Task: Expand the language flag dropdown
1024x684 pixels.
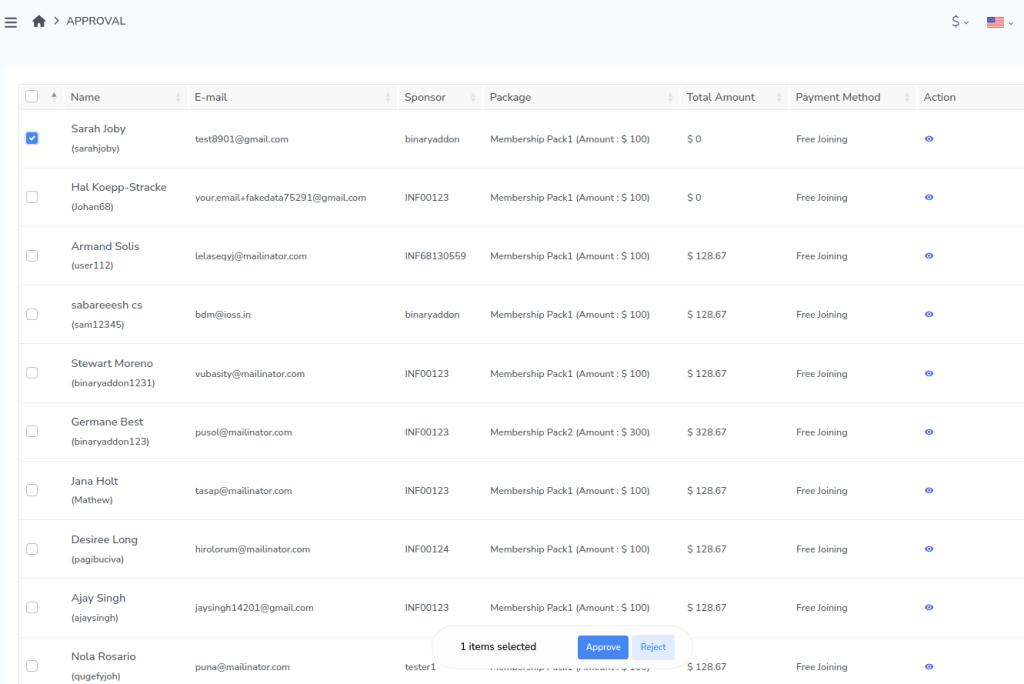Action: (999, 22)
